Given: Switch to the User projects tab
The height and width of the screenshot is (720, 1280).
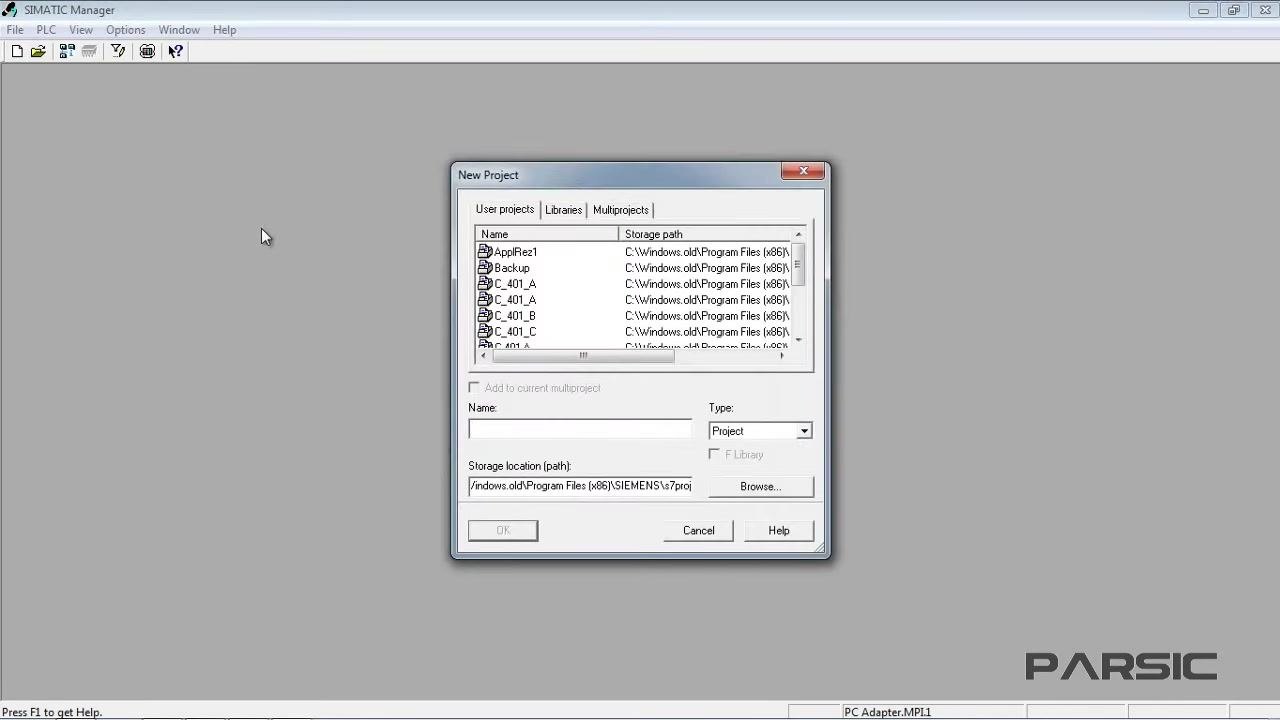Looking at the screenshot, I should click(x=505, y=209).
